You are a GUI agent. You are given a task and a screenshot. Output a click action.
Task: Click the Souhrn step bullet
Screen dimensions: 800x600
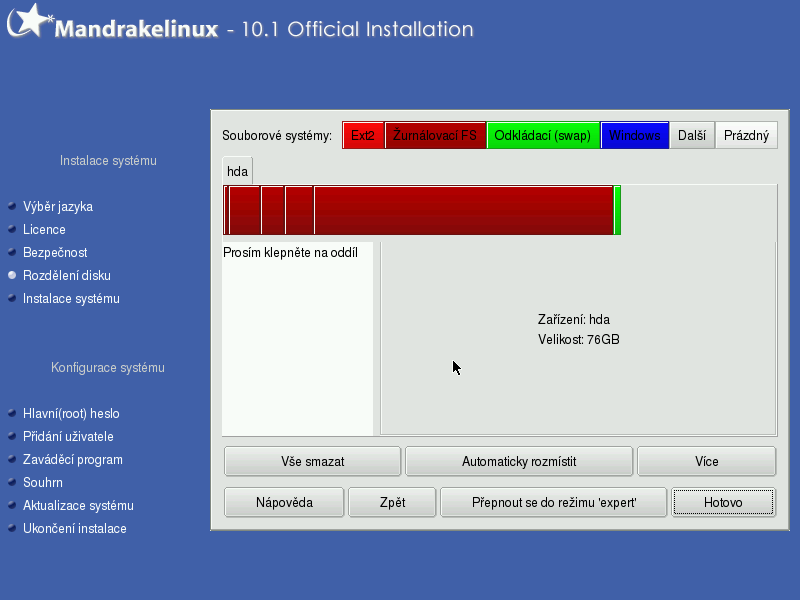(x=12, y=482)
